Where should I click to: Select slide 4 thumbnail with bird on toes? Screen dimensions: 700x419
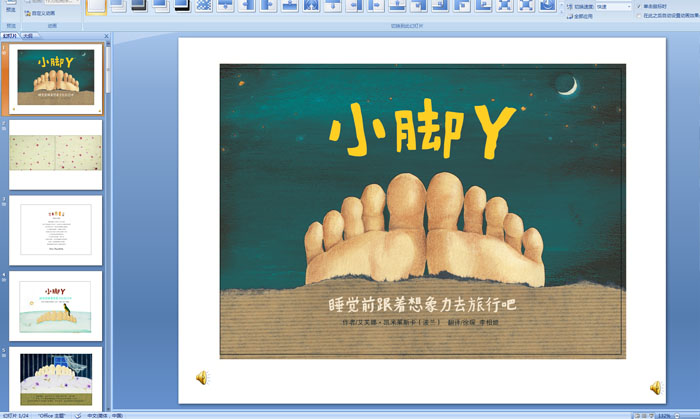tap(56, 306)
